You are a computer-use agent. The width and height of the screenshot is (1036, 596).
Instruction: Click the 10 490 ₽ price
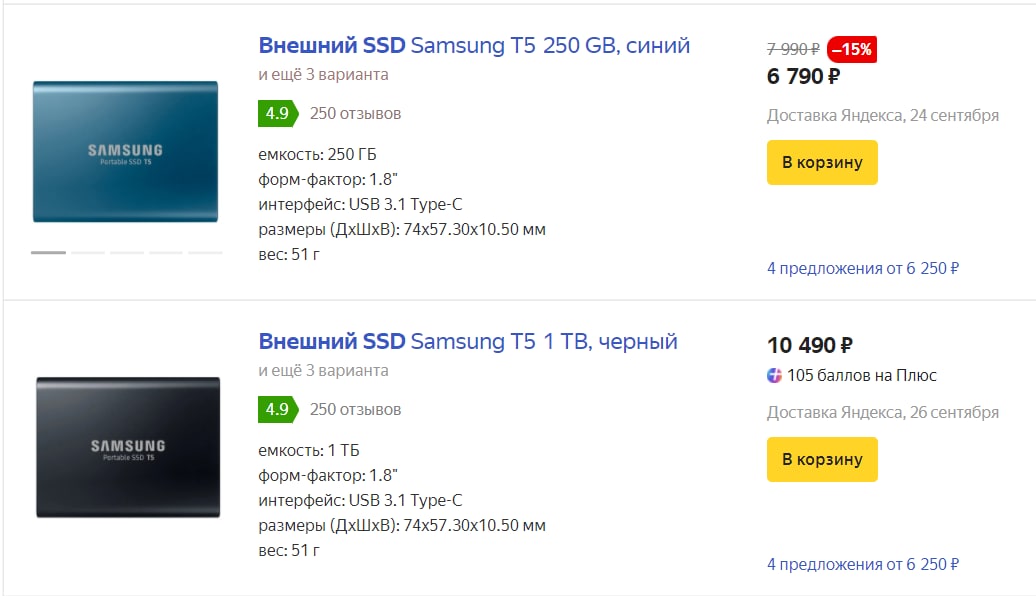809,346
